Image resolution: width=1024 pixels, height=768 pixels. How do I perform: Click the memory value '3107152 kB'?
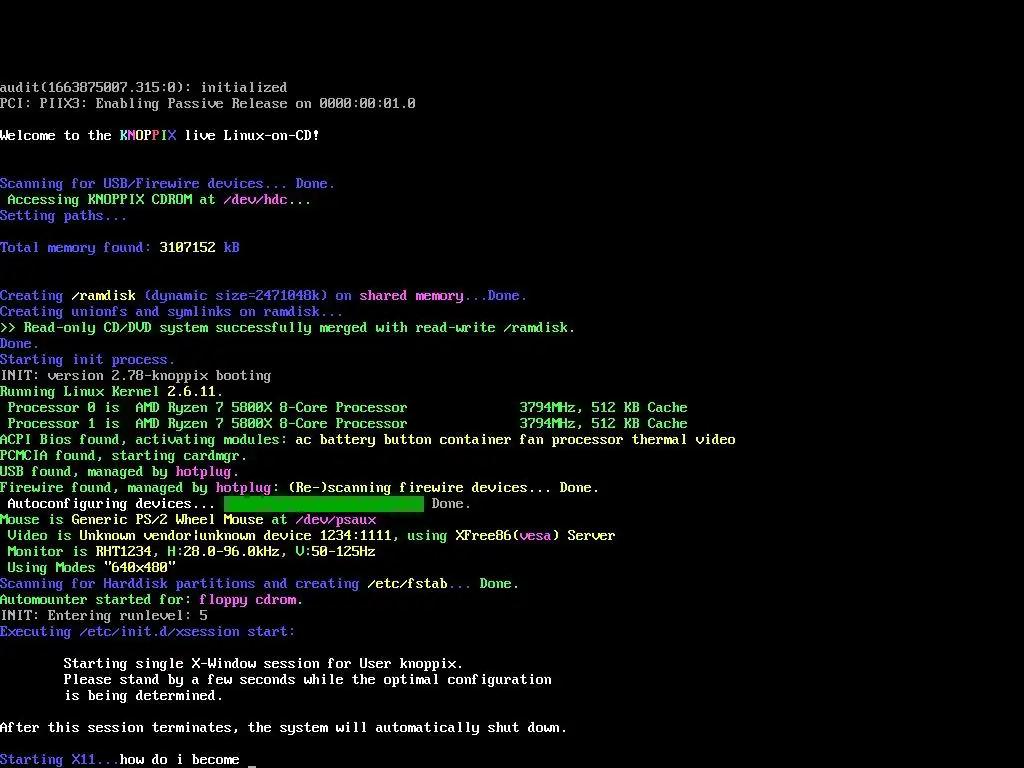(x=199, y=248)
